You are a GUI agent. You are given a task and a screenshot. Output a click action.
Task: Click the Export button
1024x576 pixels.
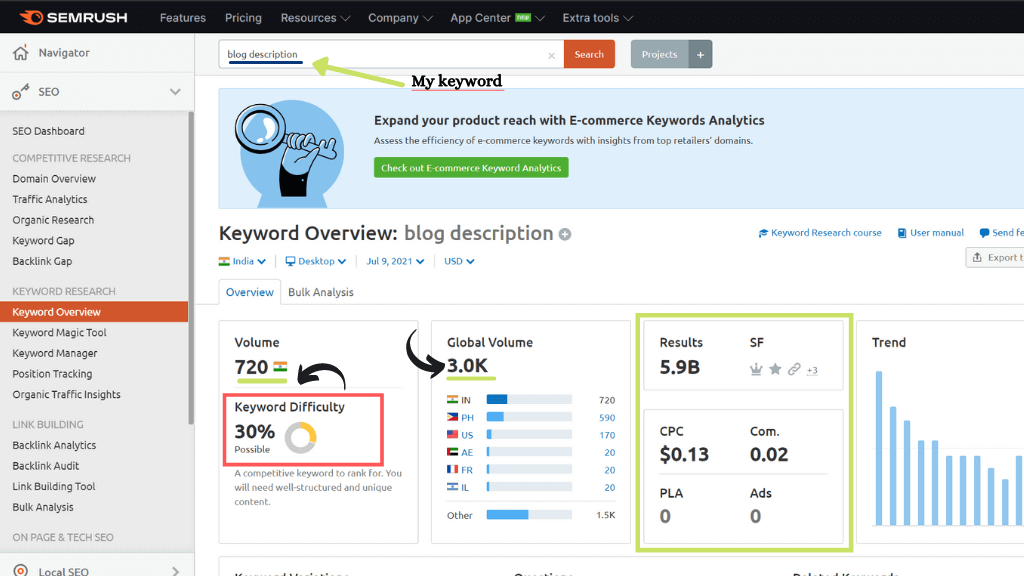995,257
